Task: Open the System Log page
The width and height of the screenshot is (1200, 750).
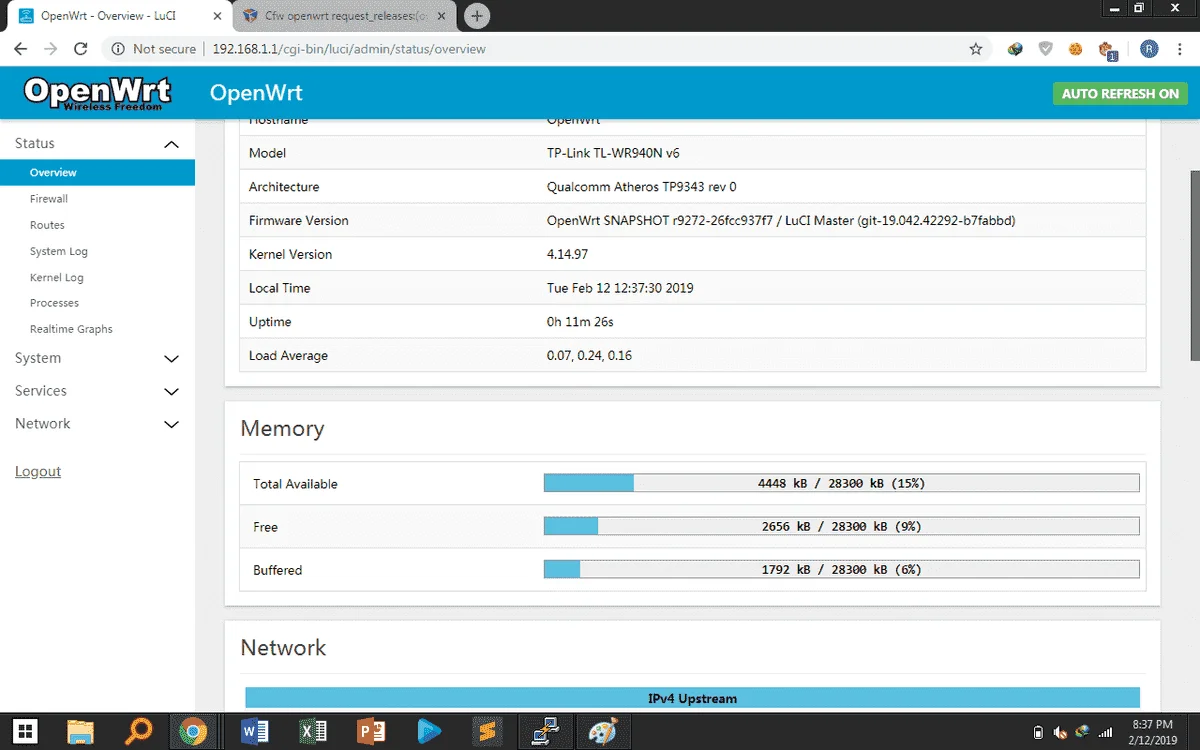Action: pyautogui.click(x=59, y=251)
